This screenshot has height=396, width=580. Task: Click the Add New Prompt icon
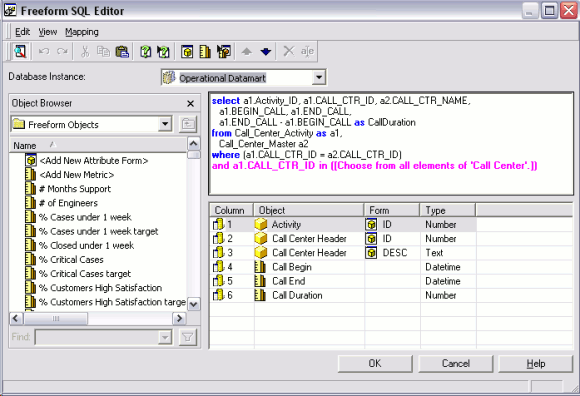click(x=146, y=51)
